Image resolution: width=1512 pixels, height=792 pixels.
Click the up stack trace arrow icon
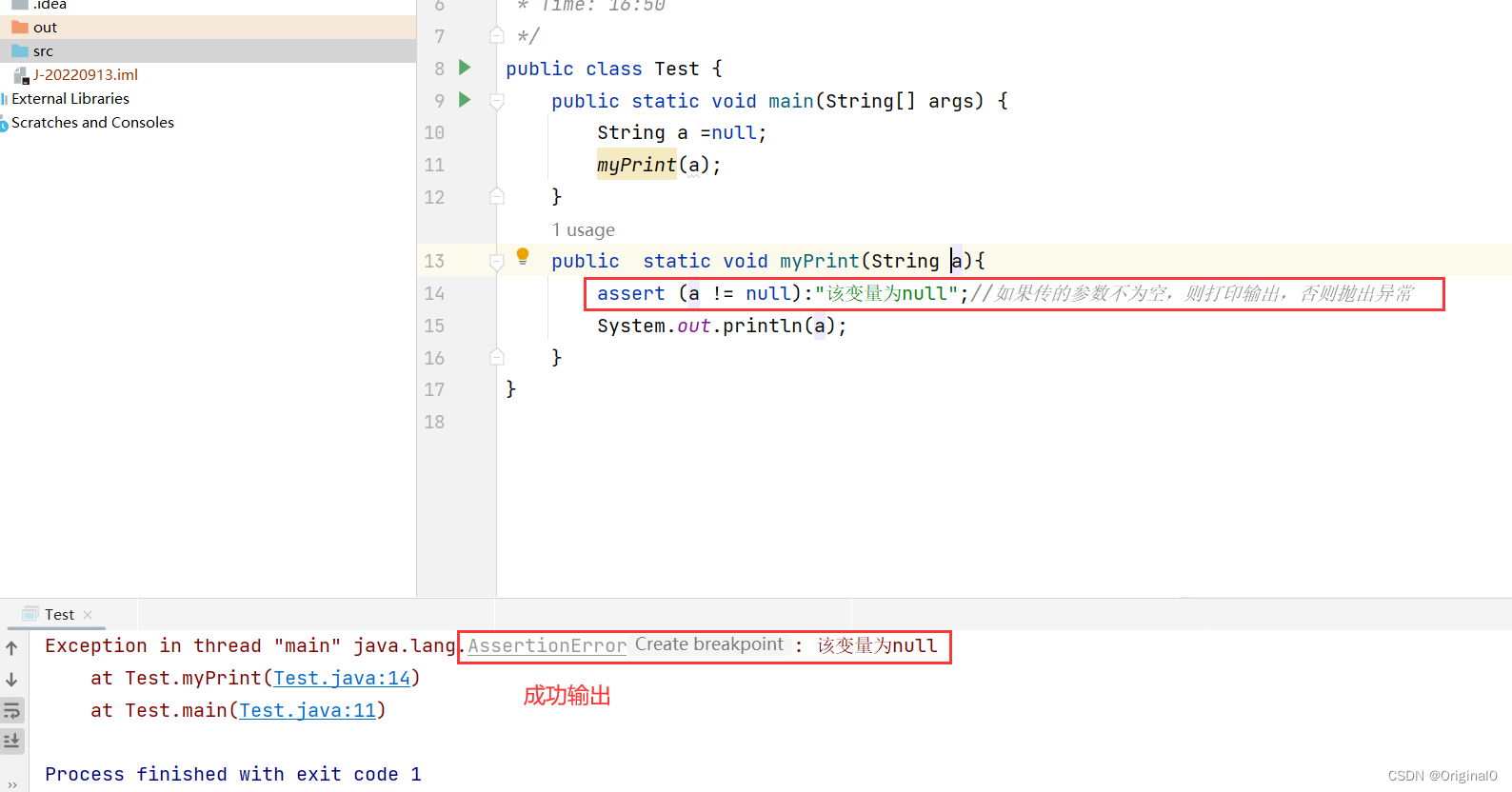point(12,648)
